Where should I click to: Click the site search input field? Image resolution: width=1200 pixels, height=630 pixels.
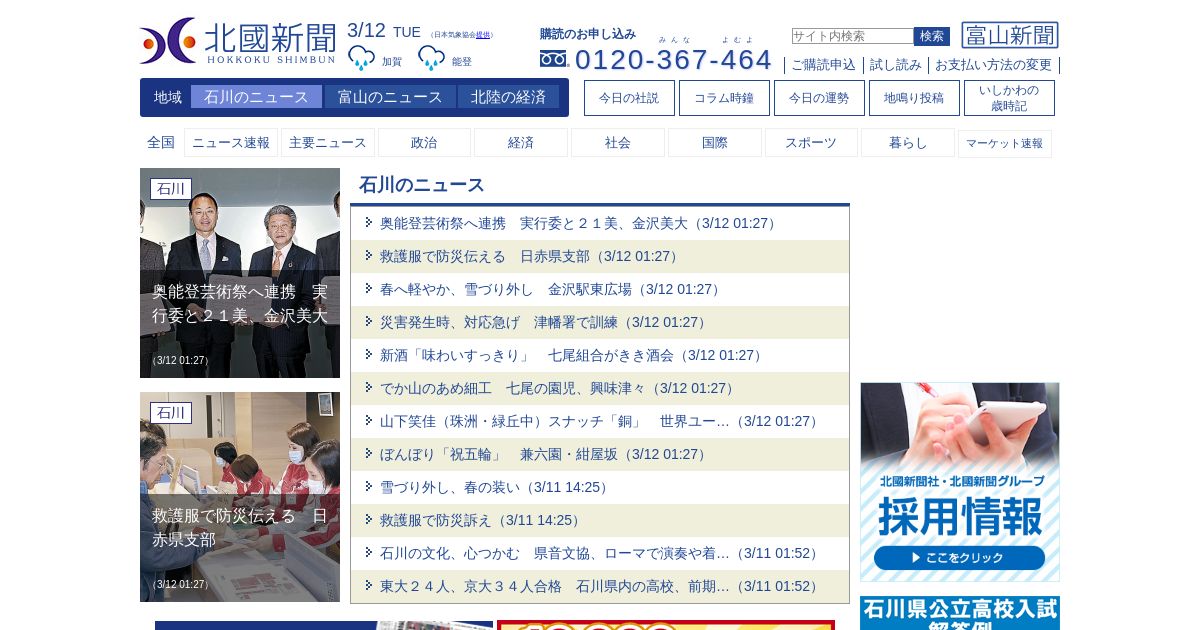pyautogui.click(x=853, y=36)
